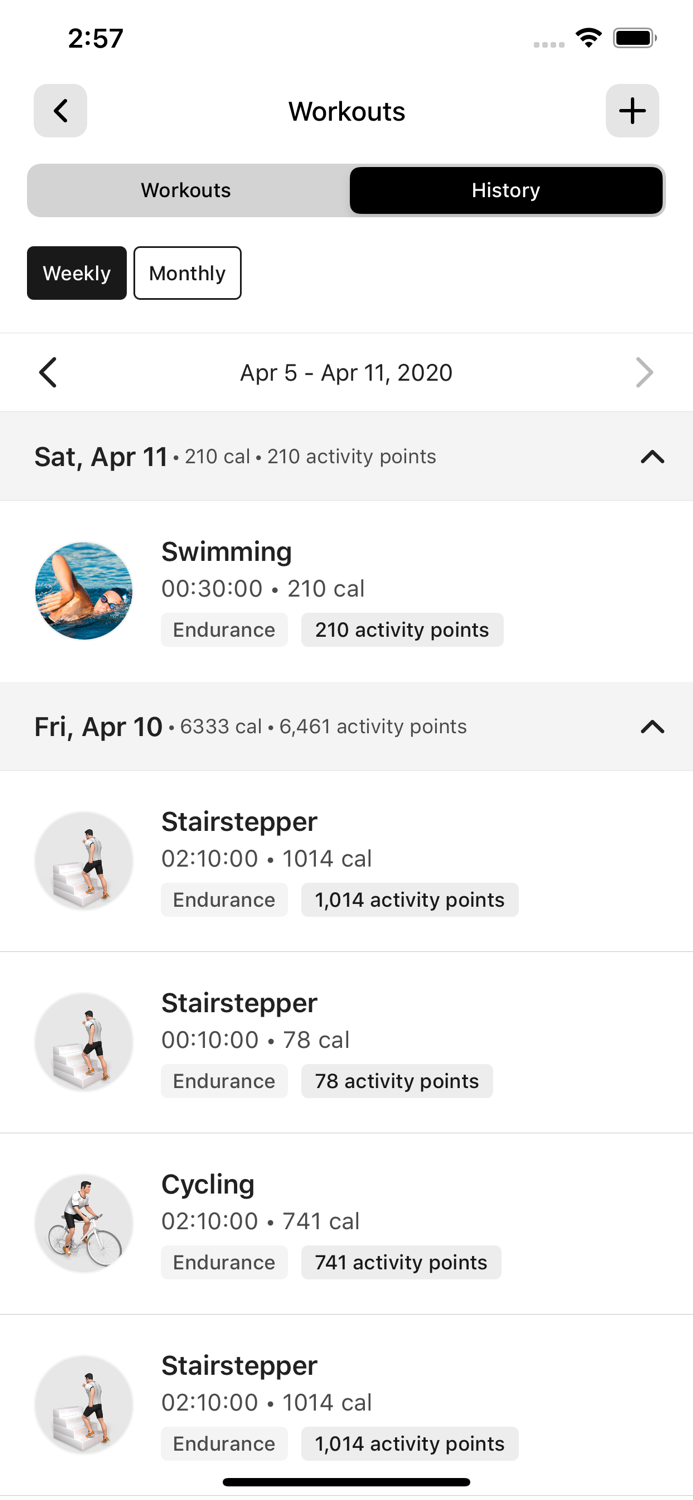Switch to the History tab
Screen dimensions: 693x1500
[506, 190]
